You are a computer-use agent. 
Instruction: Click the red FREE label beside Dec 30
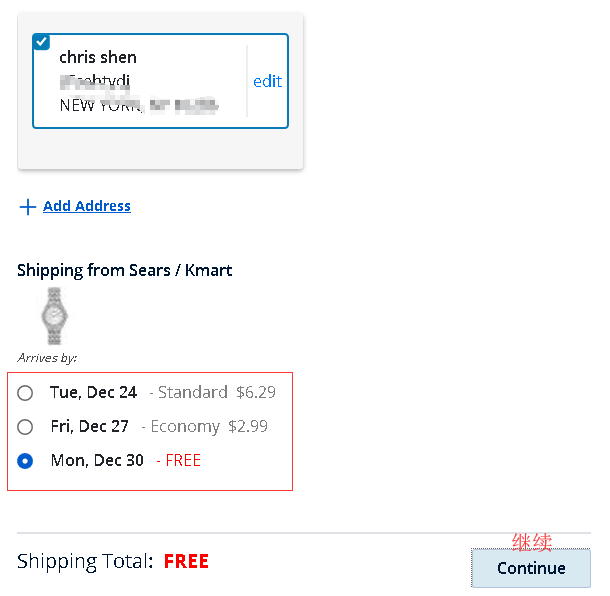point(183,460)
